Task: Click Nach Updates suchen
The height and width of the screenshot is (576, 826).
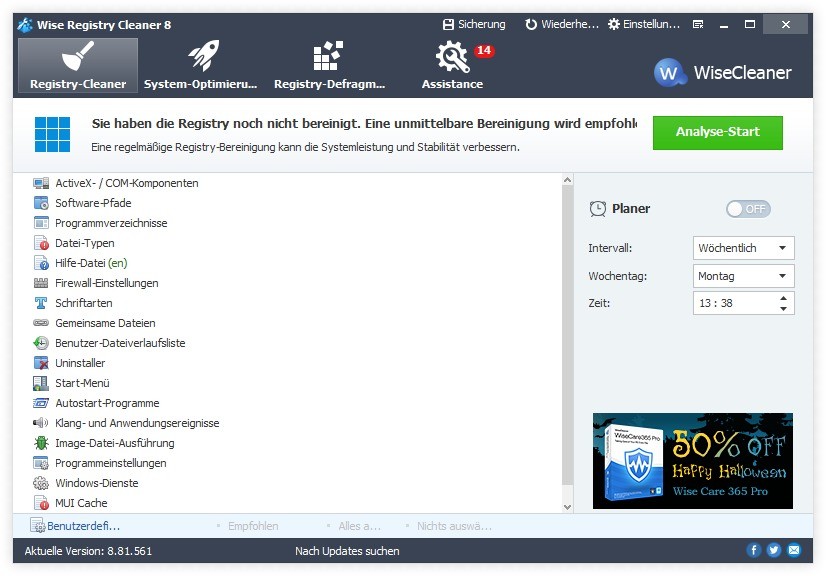Action: click(347, 551)
